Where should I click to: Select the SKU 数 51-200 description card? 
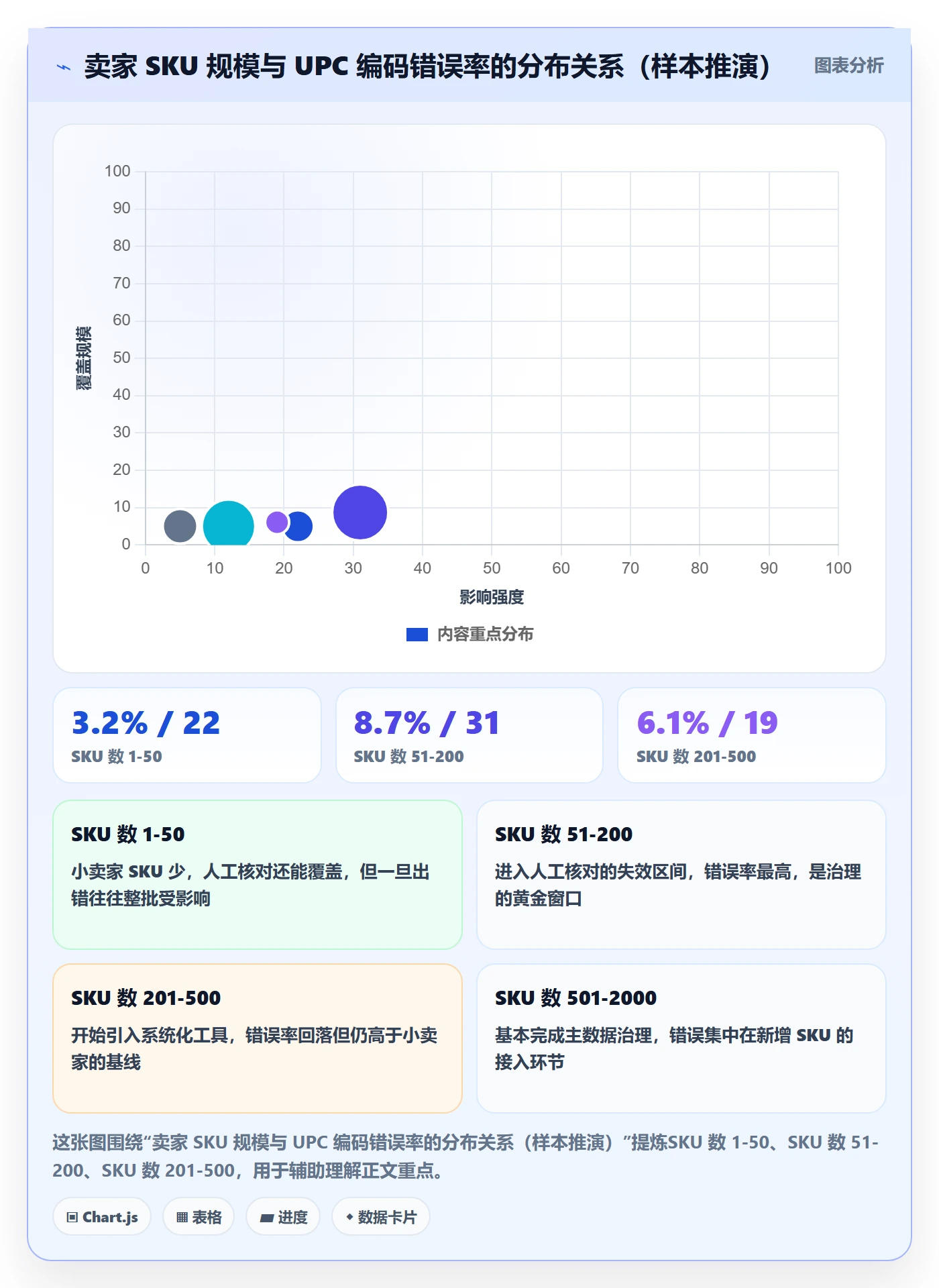coord(681,875)
